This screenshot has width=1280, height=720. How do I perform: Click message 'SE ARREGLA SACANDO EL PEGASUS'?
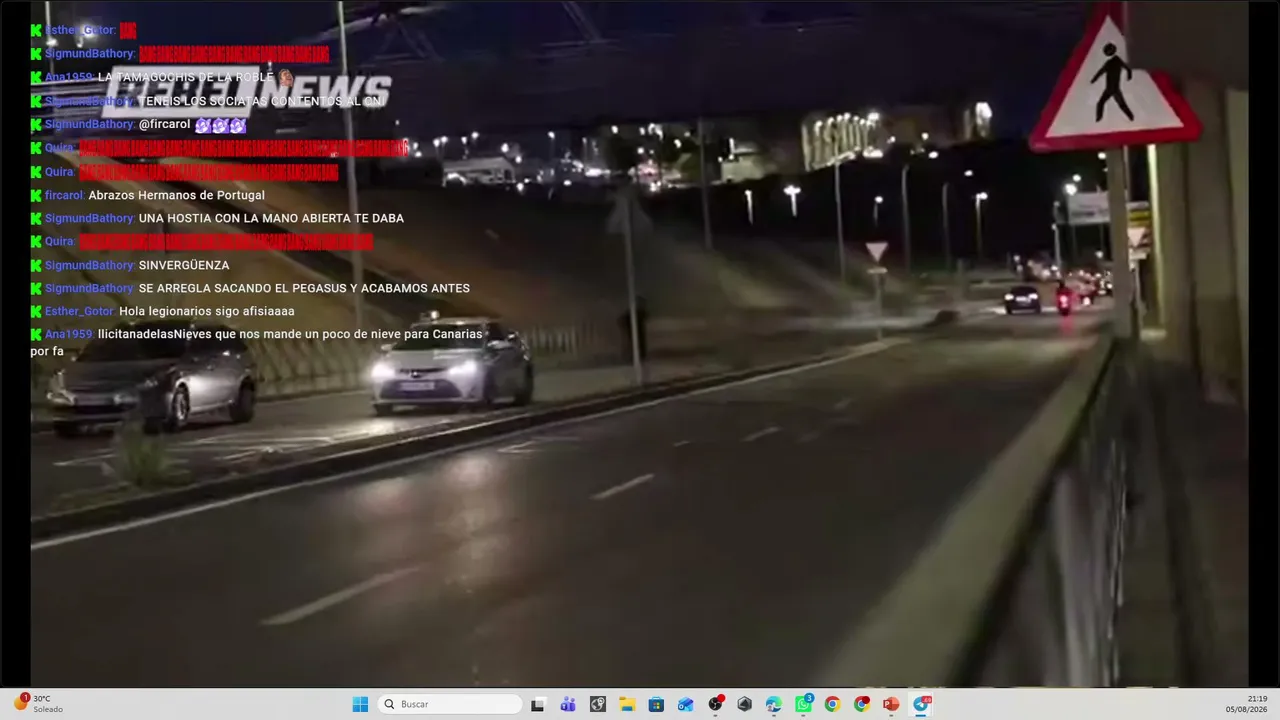point(304,288)
